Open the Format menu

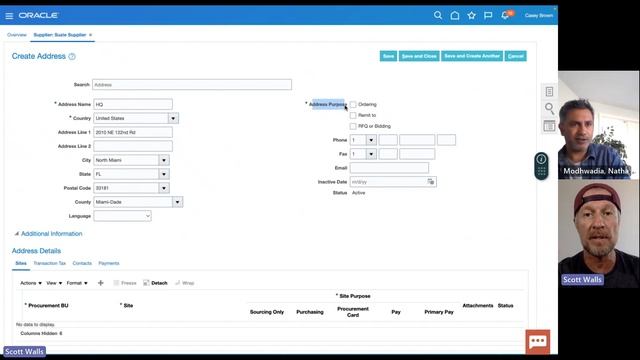click(77, 283)
